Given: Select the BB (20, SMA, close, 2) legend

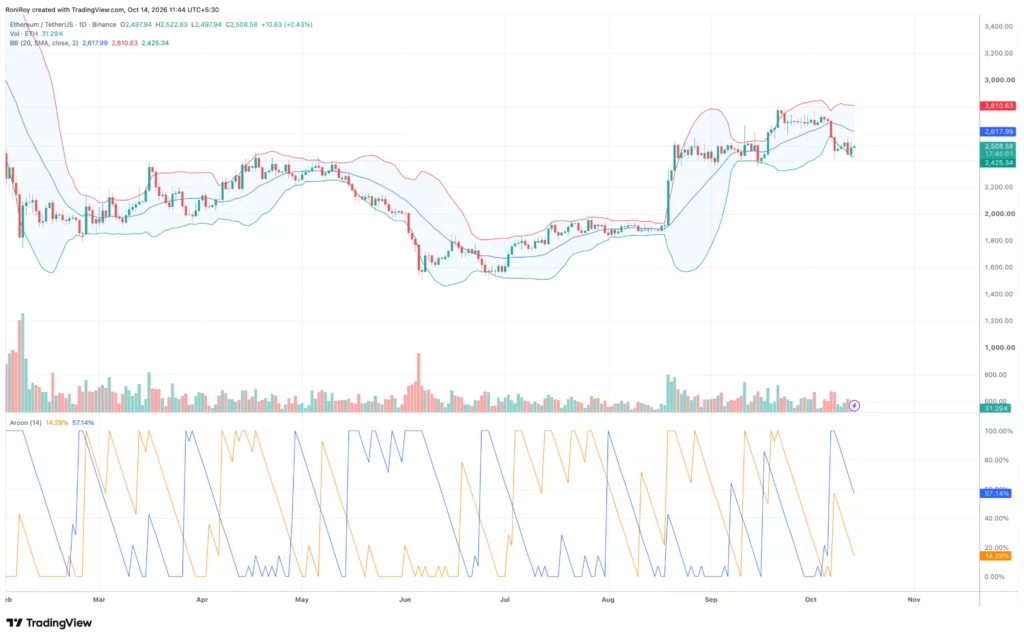Looking at the screenshot, I should pos(44,43).
